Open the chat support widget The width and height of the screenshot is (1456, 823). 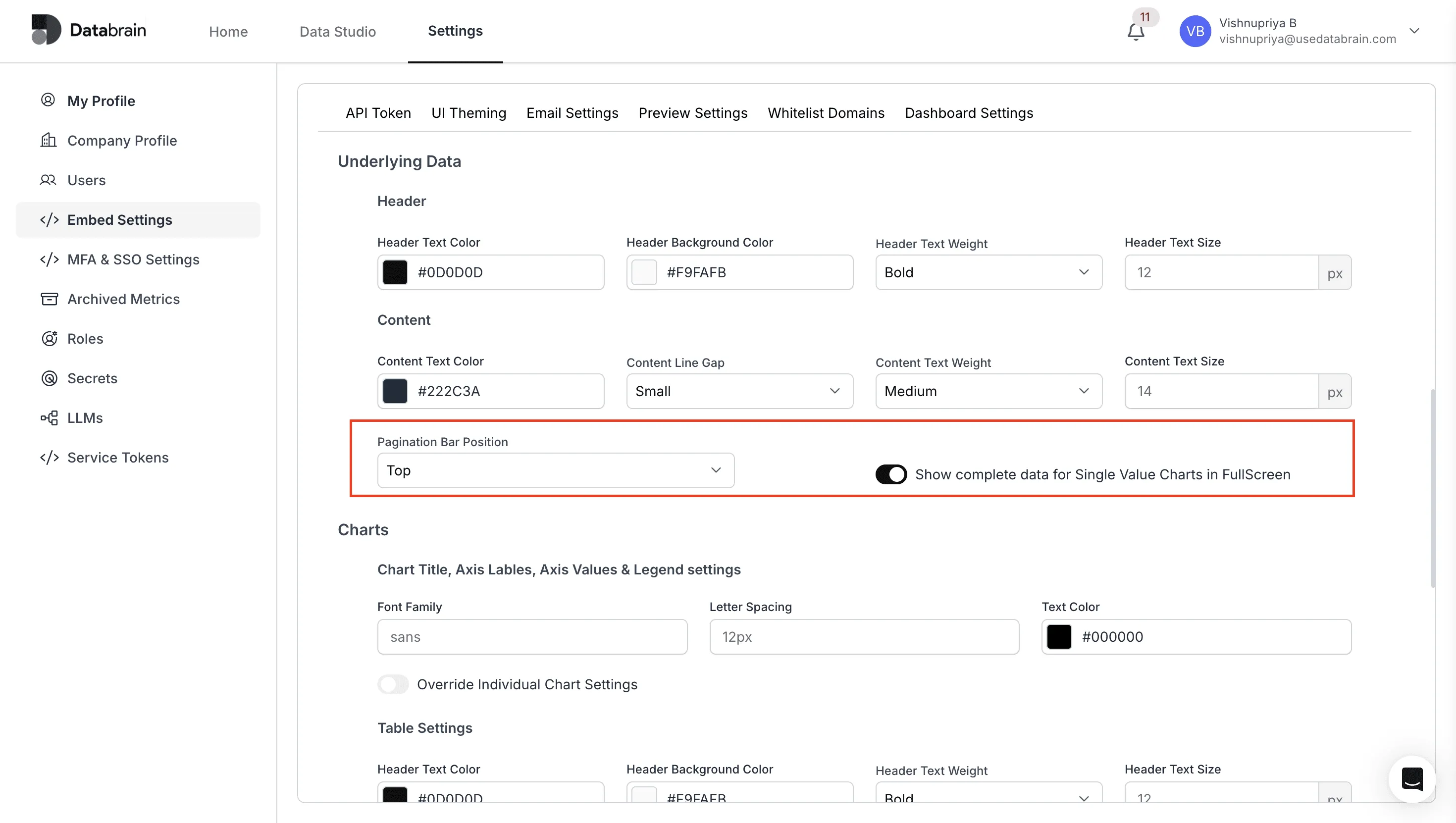click(x=1412, y=779)
